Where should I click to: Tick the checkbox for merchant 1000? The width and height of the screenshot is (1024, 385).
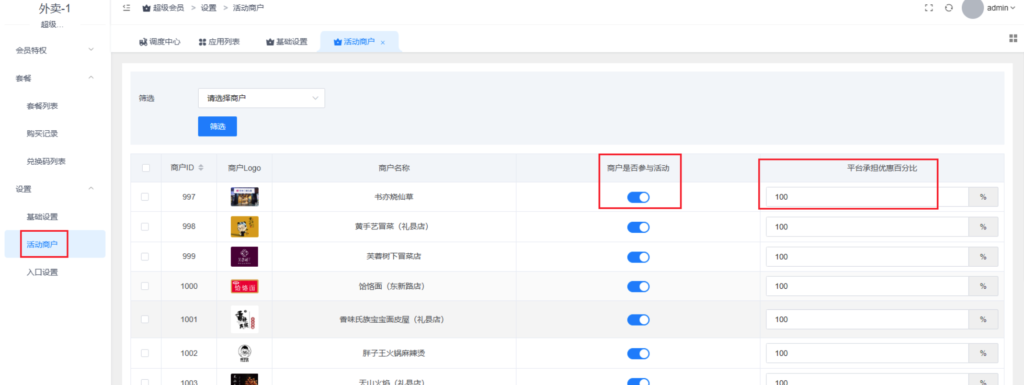pos(145,286)
